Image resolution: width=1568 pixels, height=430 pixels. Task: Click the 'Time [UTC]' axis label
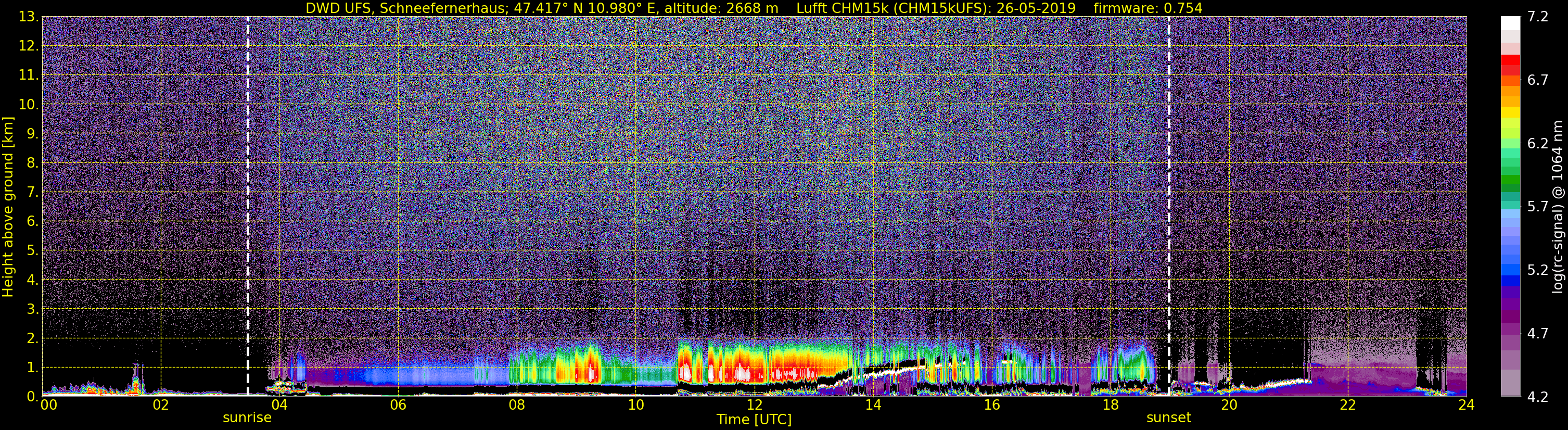(x=754, y=419)
